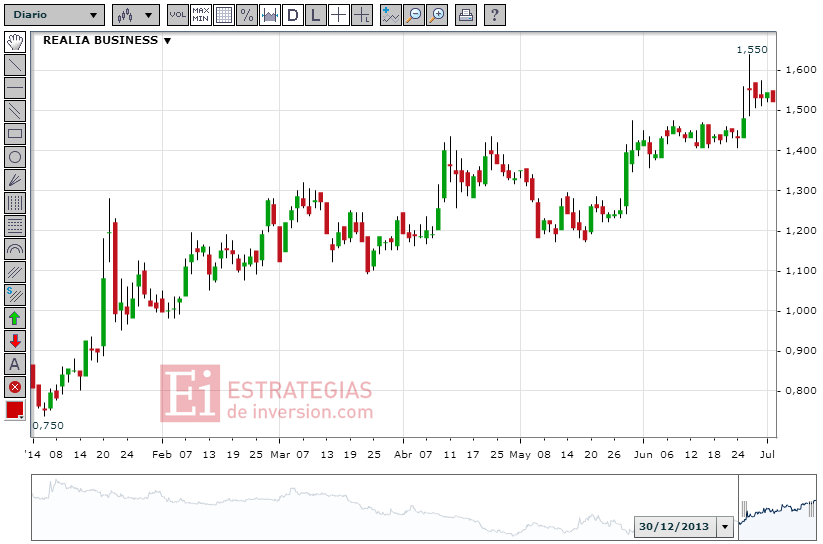Select the horizontal line tool
The height and width of the screenshot is (544, 823).
point(15,88)
